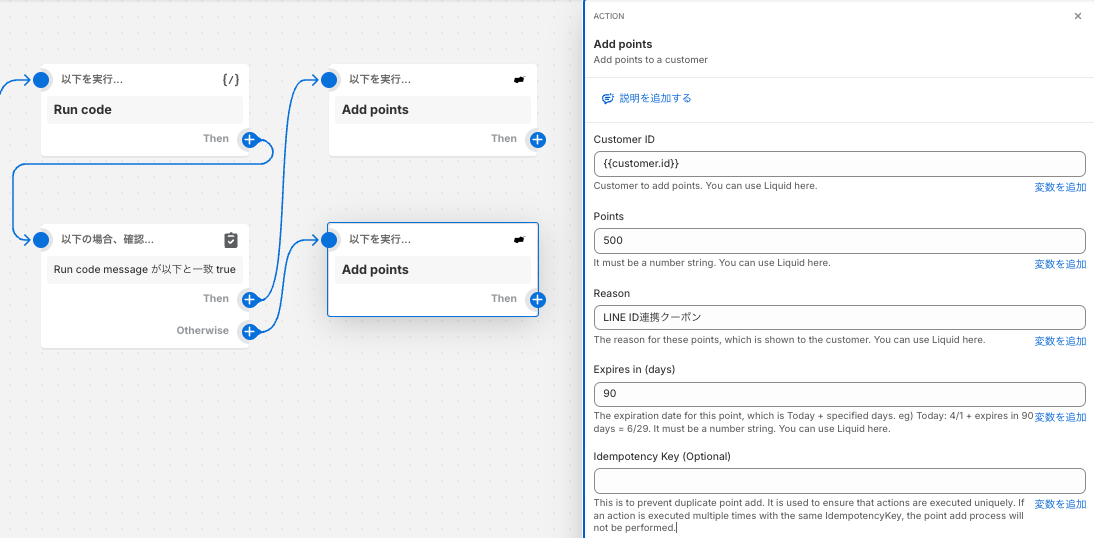This screenshot has width=1094, height=538.
Task: Click 変数を追加 under Customer ID
Action: tap(1060, 187)
